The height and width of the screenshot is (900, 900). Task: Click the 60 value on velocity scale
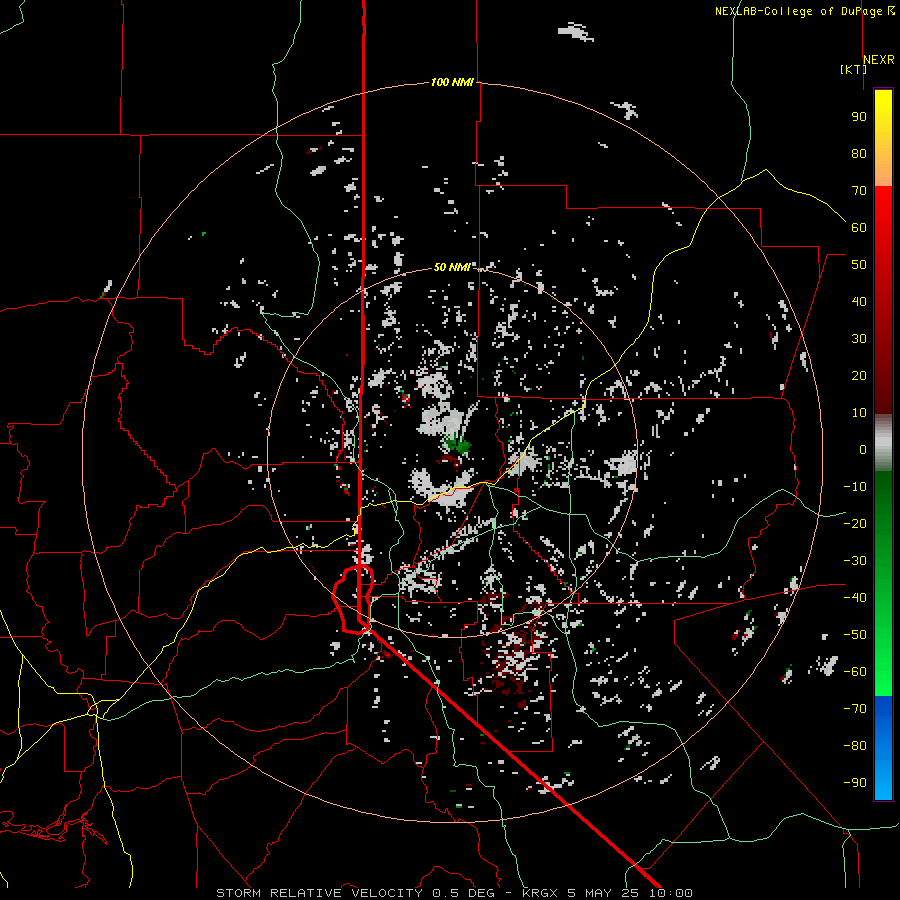[x=859, y=227]
